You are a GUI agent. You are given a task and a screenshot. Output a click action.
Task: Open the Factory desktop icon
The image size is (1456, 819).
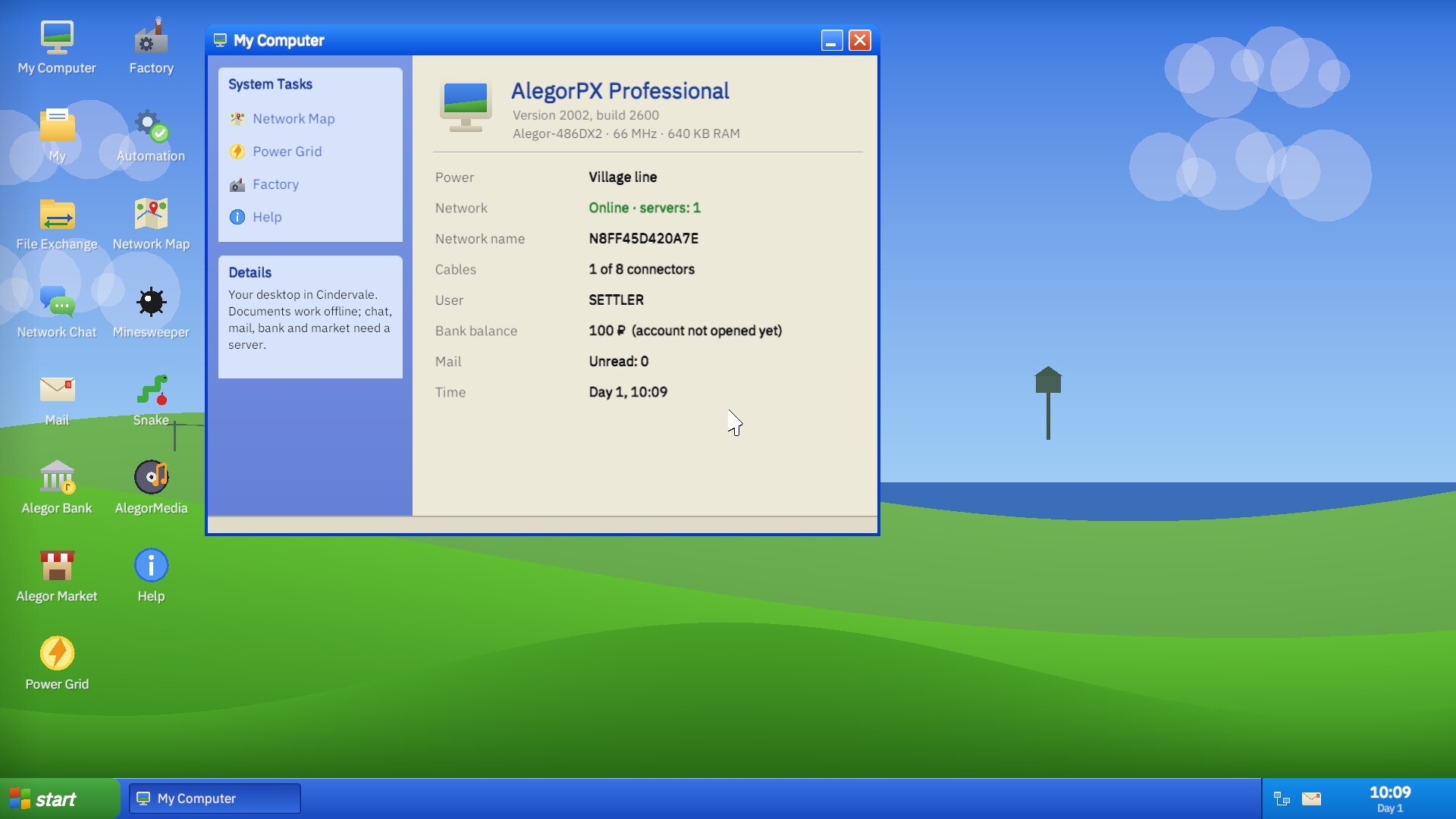(151, 47)
